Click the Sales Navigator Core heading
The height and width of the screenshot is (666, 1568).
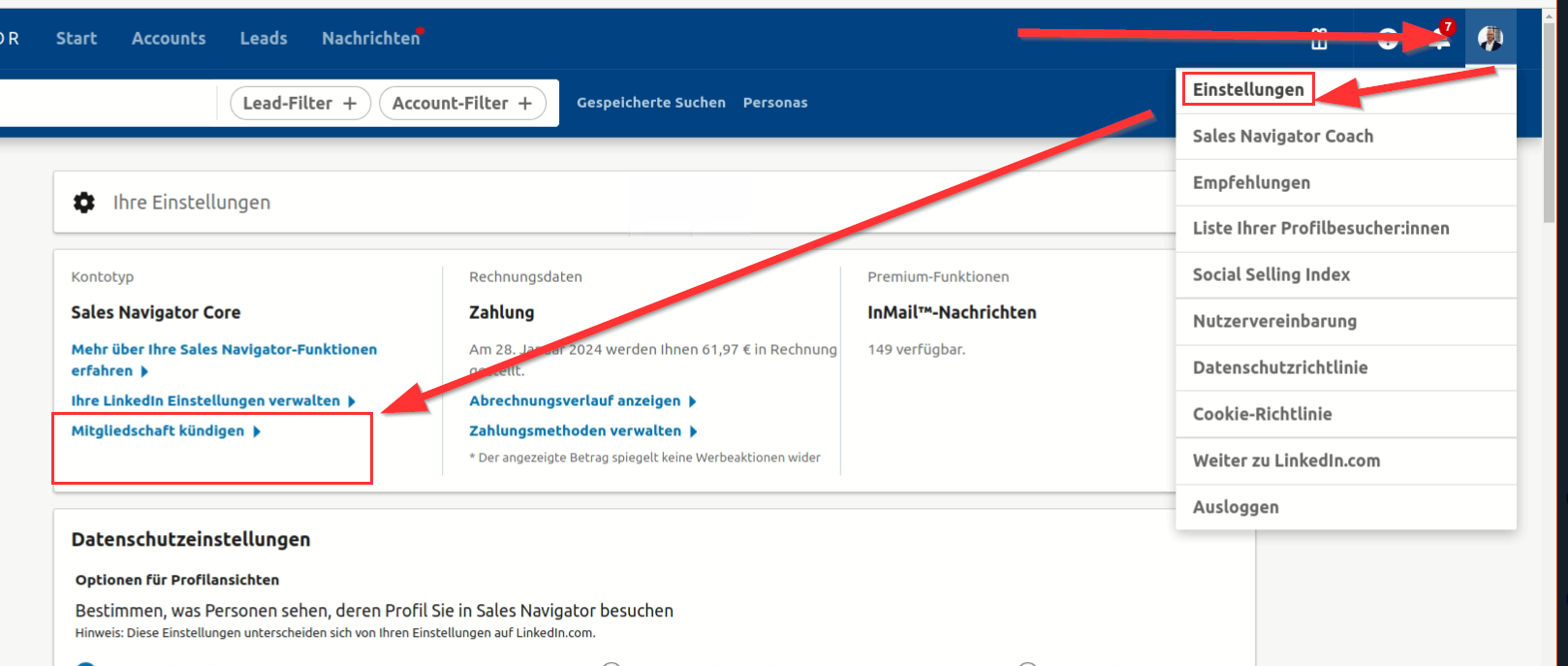coord(156,313)
